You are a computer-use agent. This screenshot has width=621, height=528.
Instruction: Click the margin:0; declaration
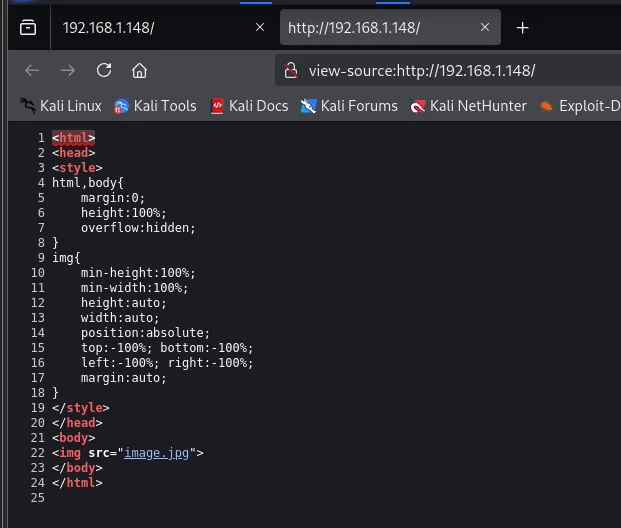coord(113,198)
